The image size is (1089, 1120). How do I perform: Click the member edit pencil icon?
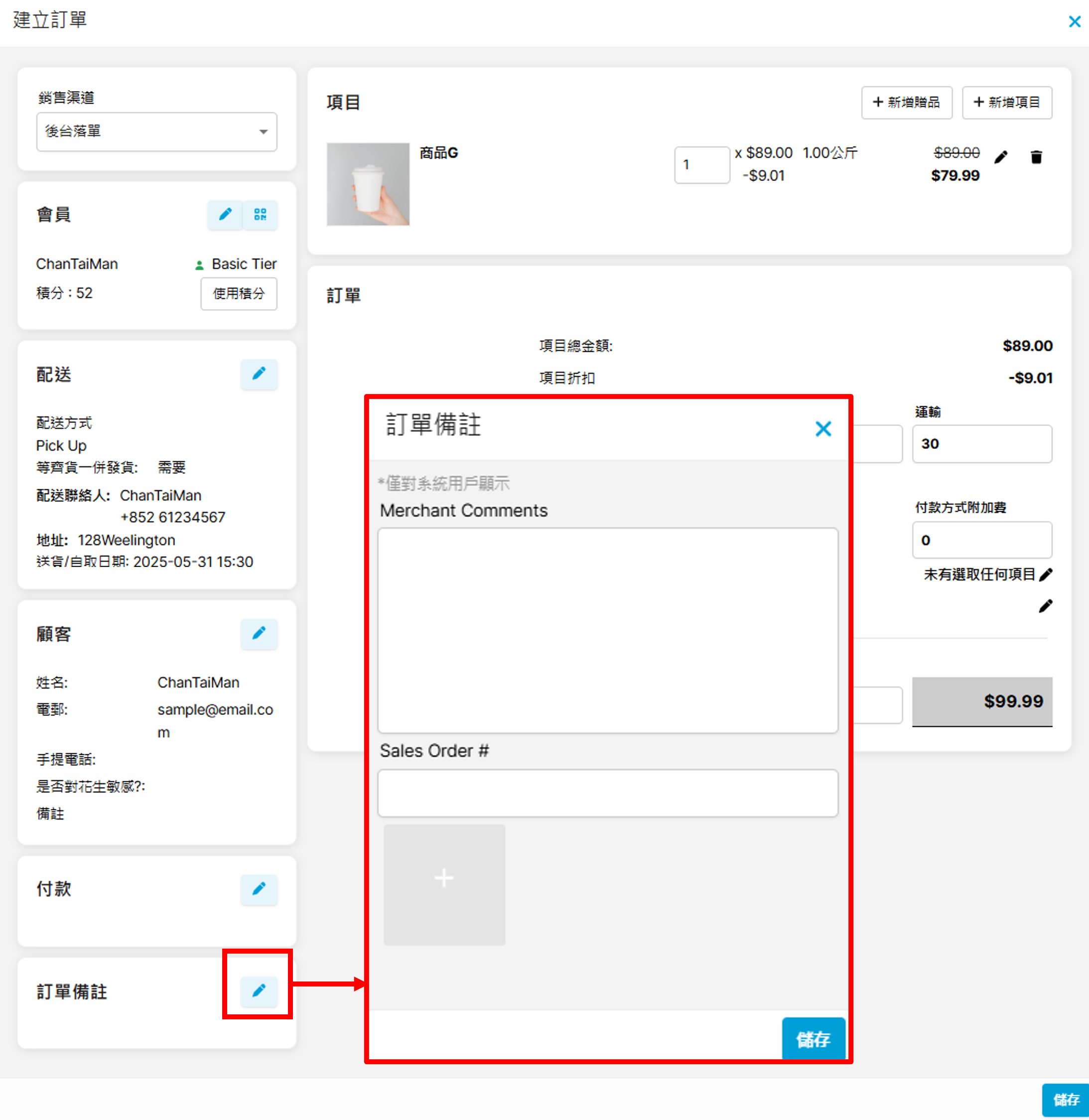[x=225, y=215]
